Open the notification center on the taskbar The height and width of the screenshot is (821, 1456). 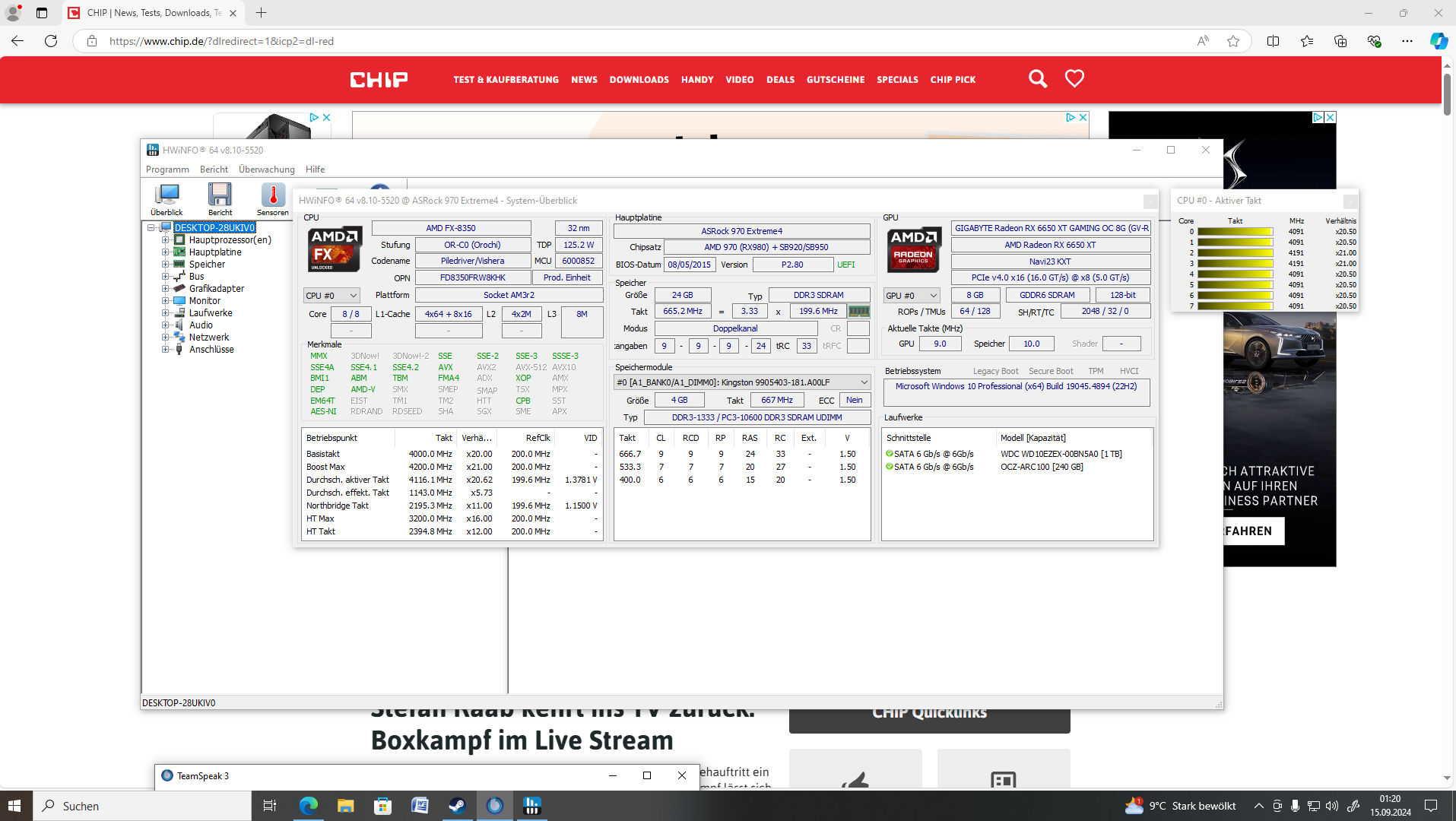(x=1430, y=806)
